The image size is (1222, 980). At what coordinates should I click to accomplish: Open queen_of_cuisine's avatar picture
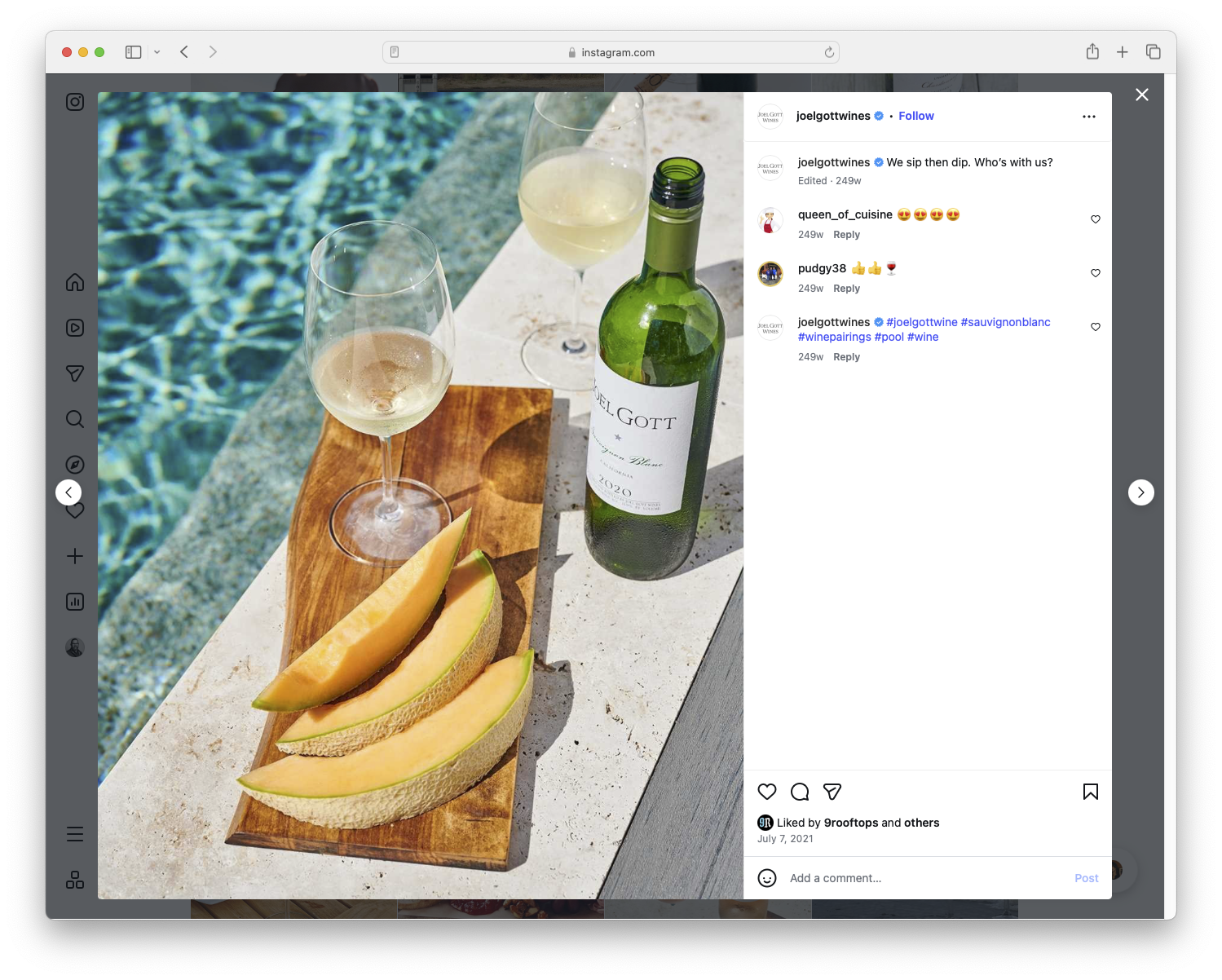click(x=770, y=220)
